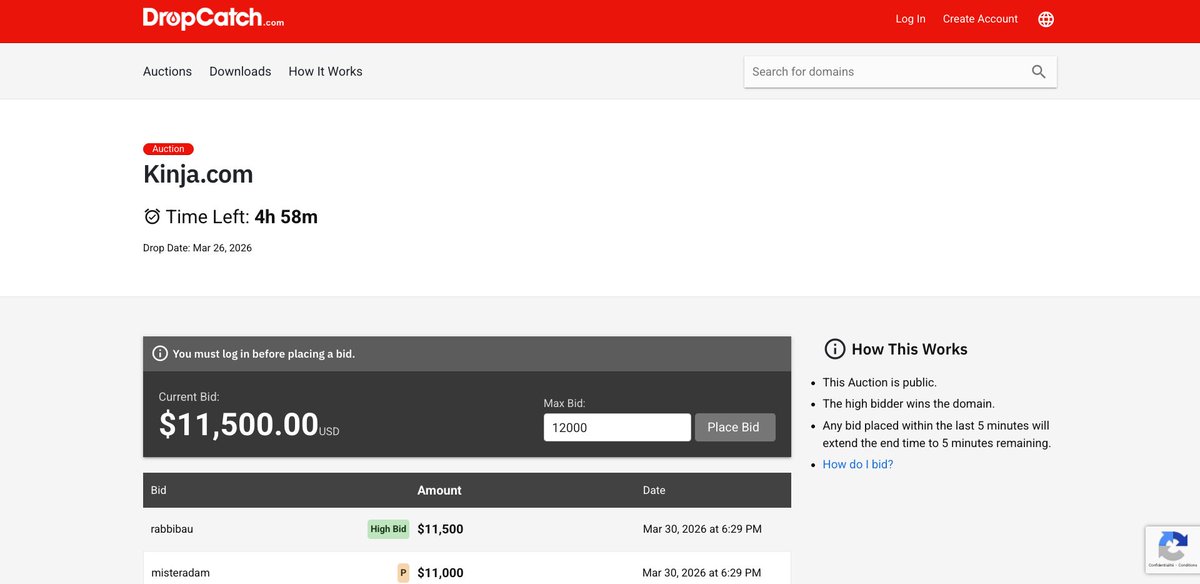The height and width of the screenshot is (584, 1200).
Task: Click the alarm clock icon beside Time Left
Action: coord(152,217)
